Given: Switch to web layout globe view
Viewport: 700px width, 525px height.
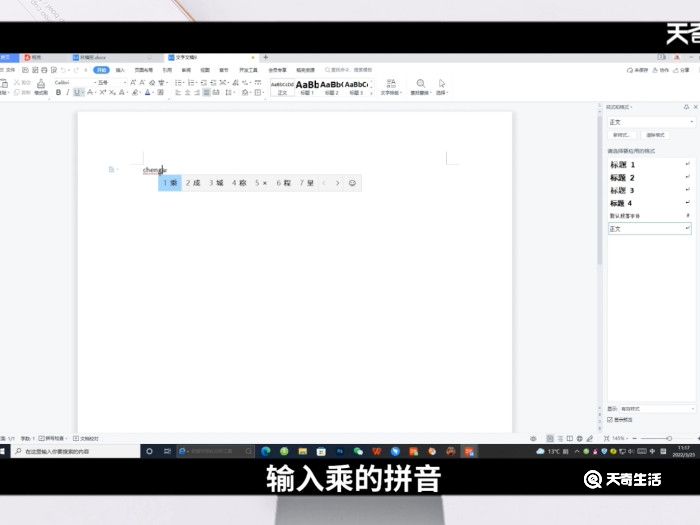Looking at the screenshot, I should (x=579, y=438).
